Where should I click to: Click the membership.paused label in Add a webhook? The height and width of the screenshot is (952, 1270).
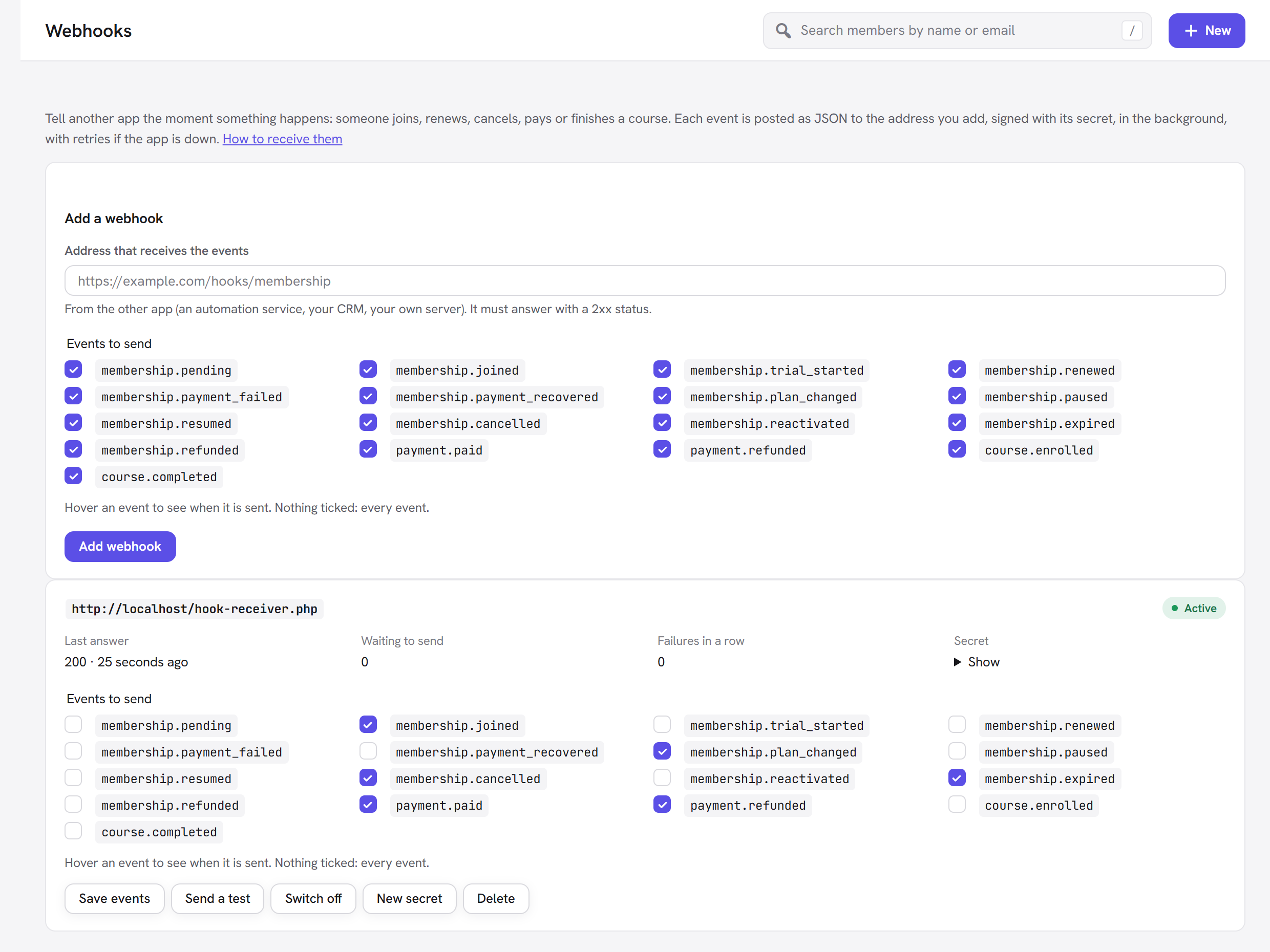(1046, 397)
